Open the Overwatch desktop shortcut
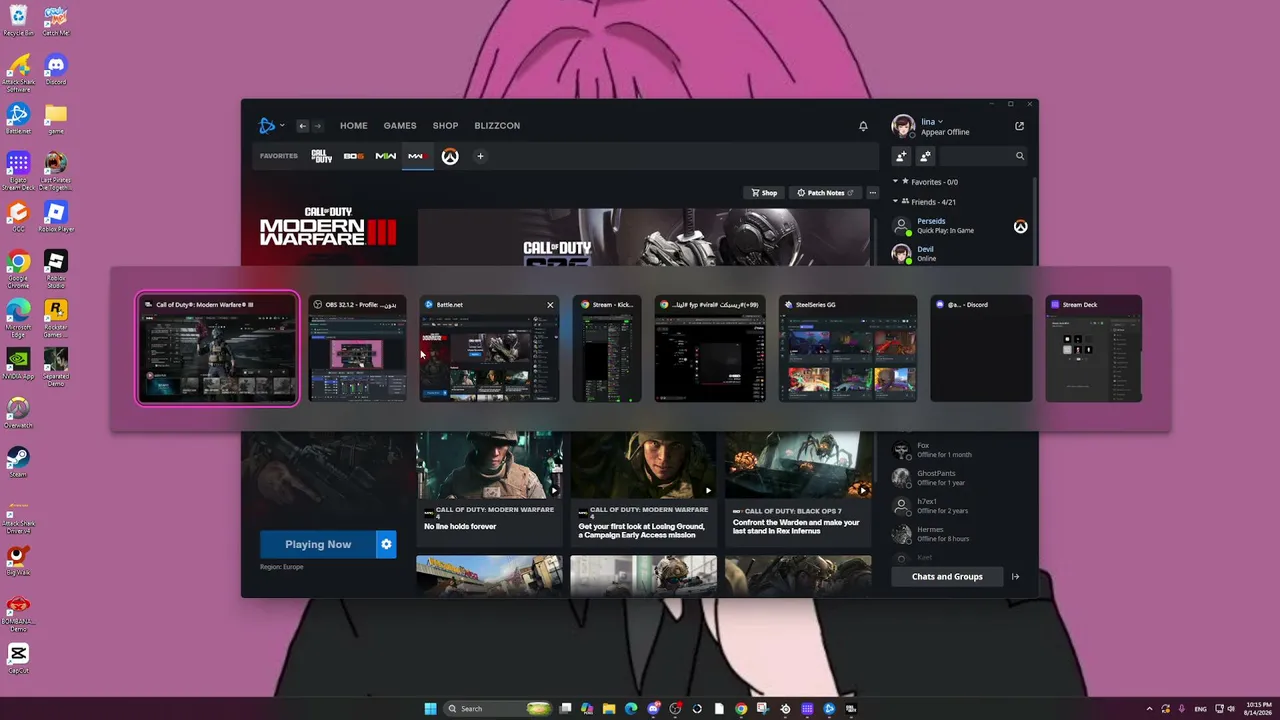Viewport: 1280px width, 720px height. click(x=18, y=412)
